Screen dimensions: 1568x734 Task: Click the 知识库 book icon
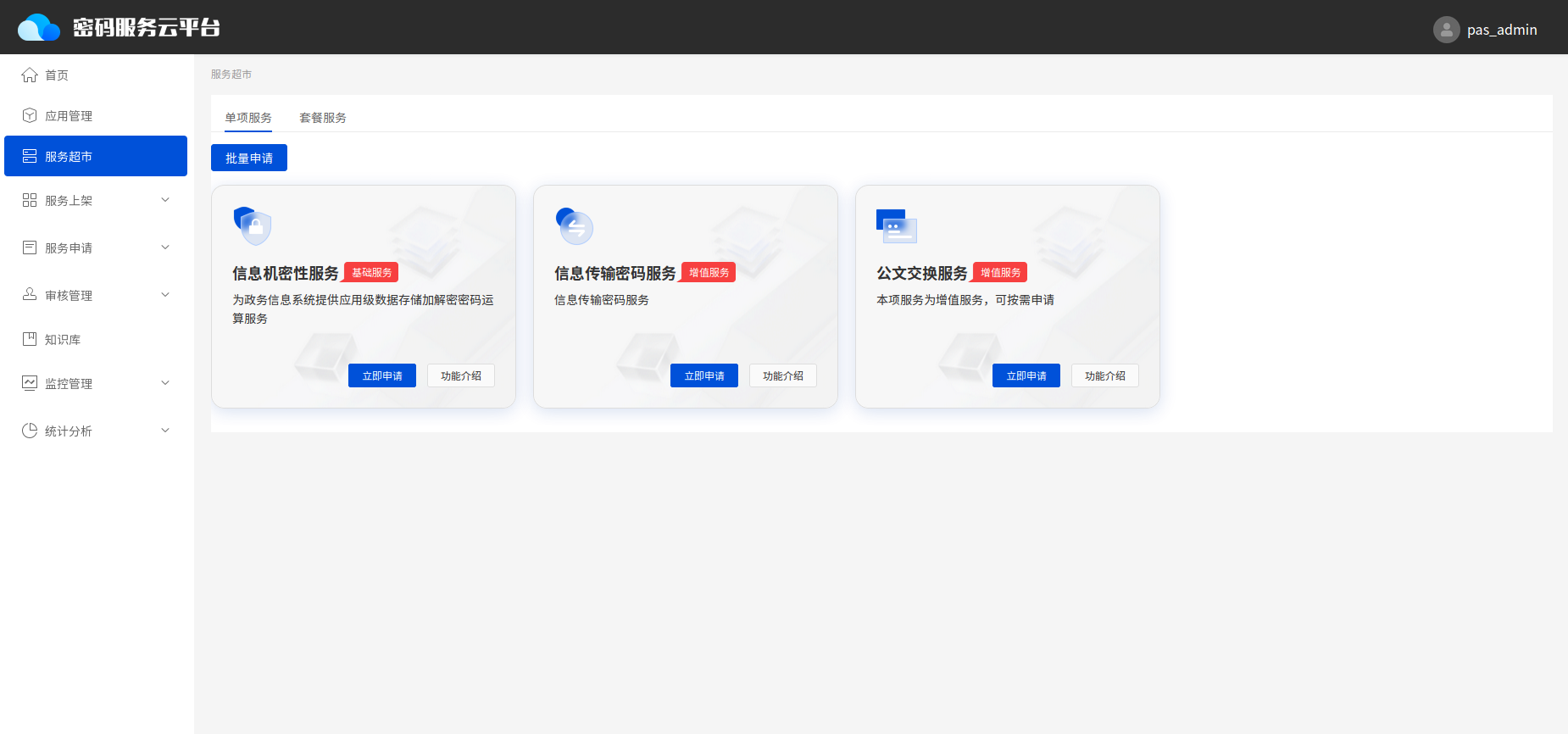[30, 339]
